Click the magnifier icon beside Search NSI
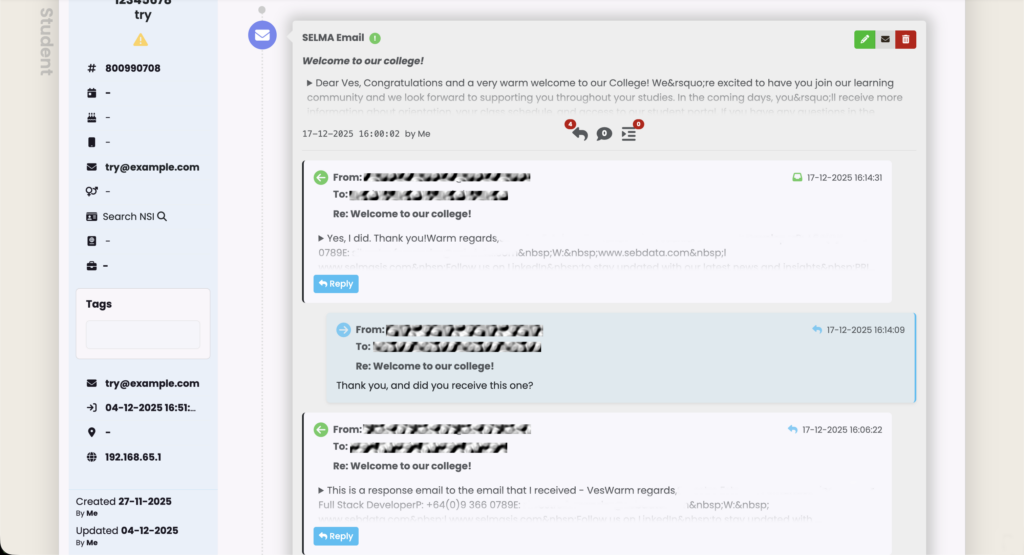This screenshot has height=555, width=1024. pos(162,216)
